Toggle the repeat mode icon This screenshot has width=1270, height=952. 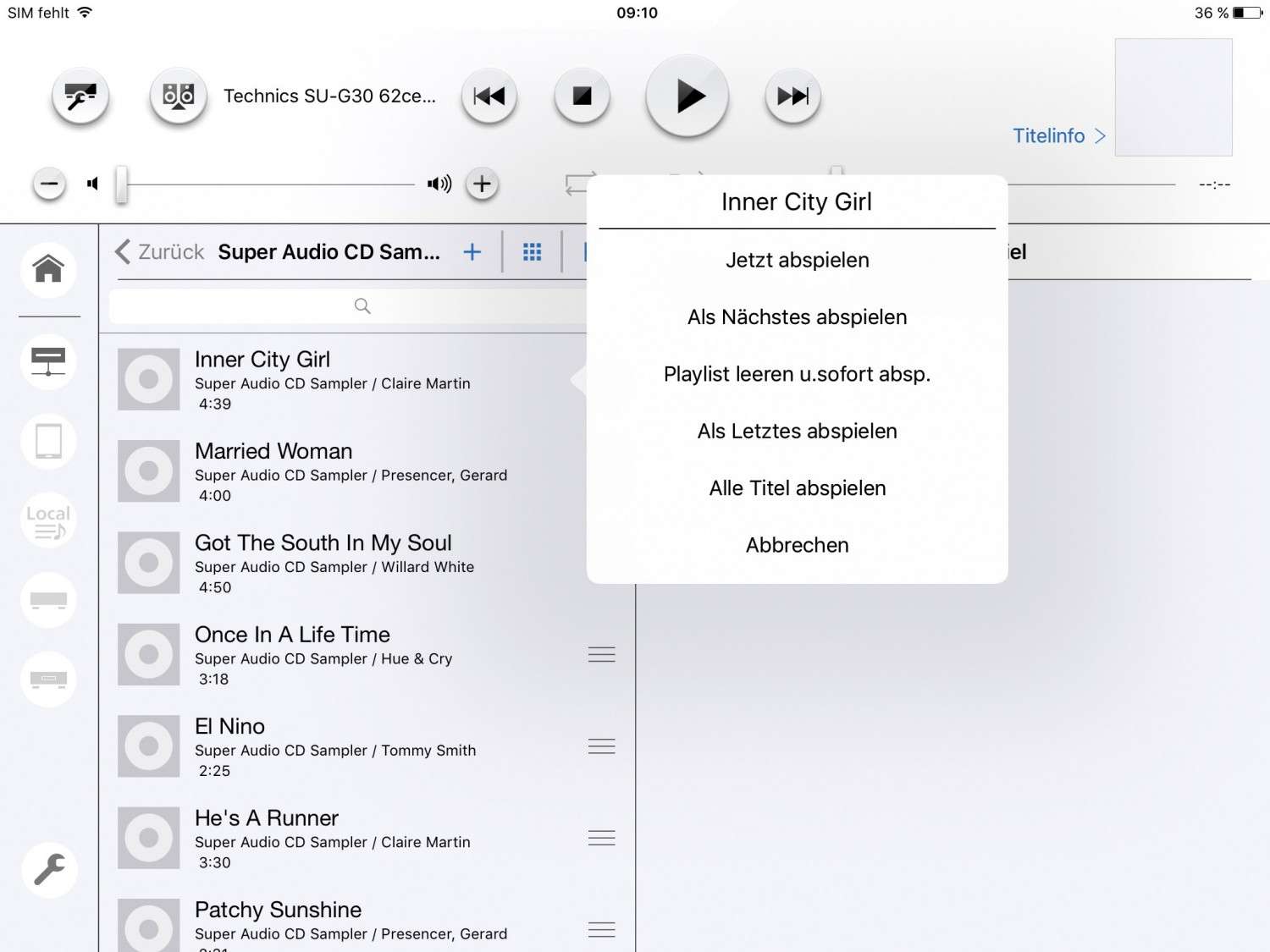[x=579, y=184]
